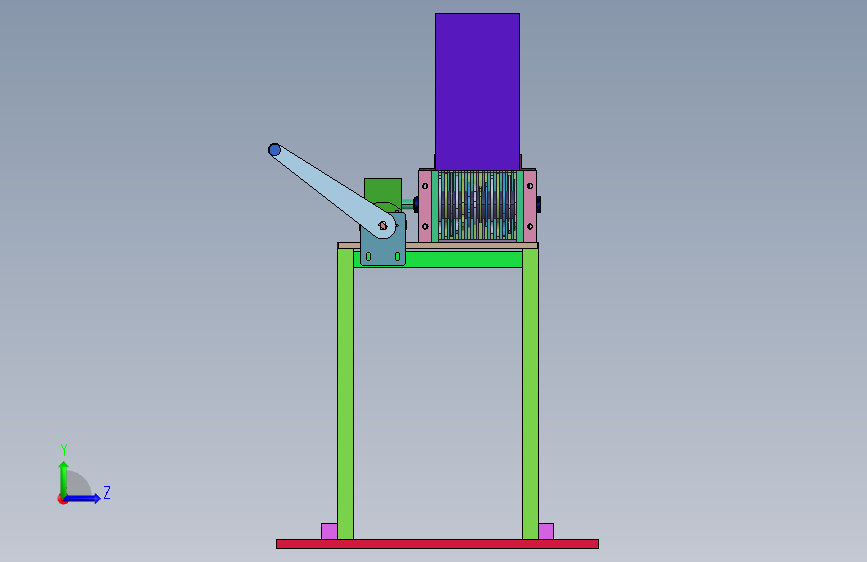The image size is (867, 562).
Task: Click the Z label of the triad
Action: pyautogui.click(x=107, y=492)
